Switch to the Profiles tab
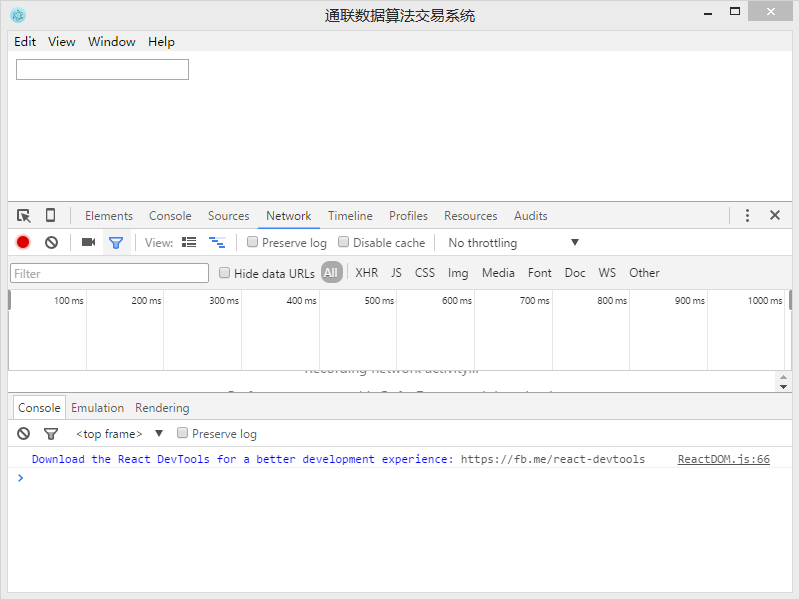800x600 pixels. [x=409, y=216]
